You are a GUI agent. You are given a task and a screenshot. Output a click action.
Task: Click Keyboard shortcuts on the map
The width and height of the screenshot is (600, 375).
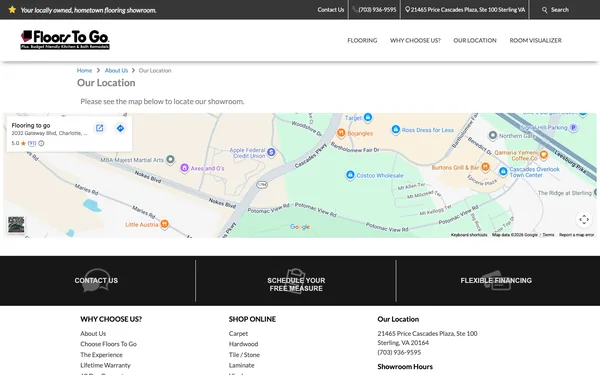[469, 235]
